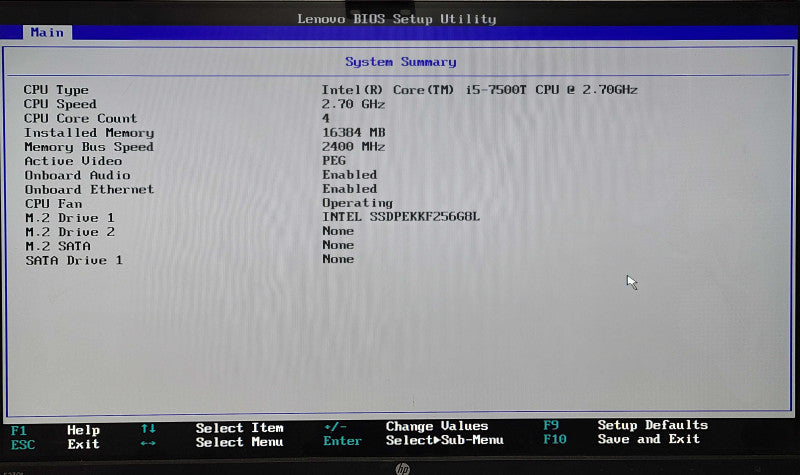Select the Onboard Audio label
This screenshot has width=800, height=475.
(78, 175)
